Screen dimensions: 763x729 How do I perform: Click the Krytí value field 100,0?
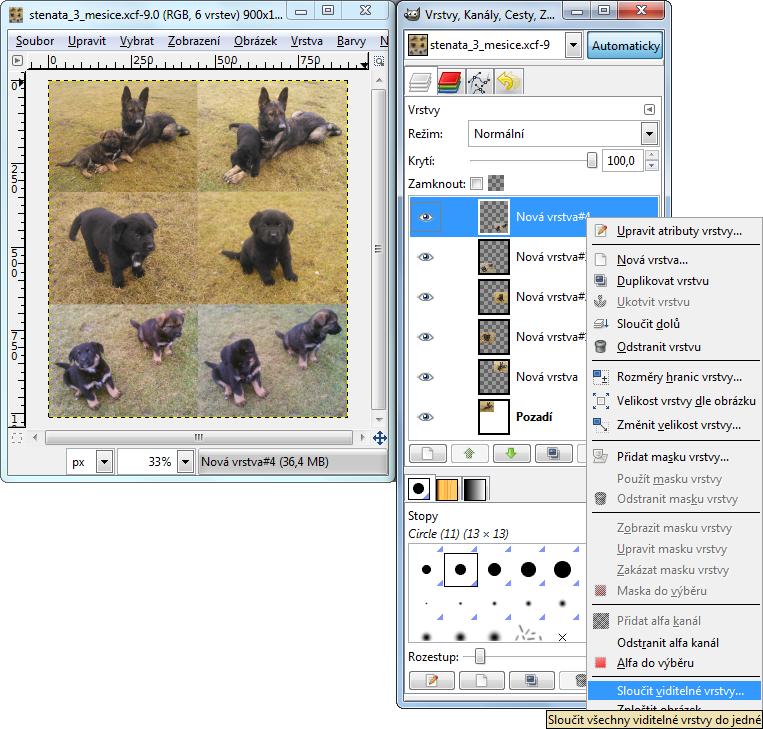click(622, 161)
